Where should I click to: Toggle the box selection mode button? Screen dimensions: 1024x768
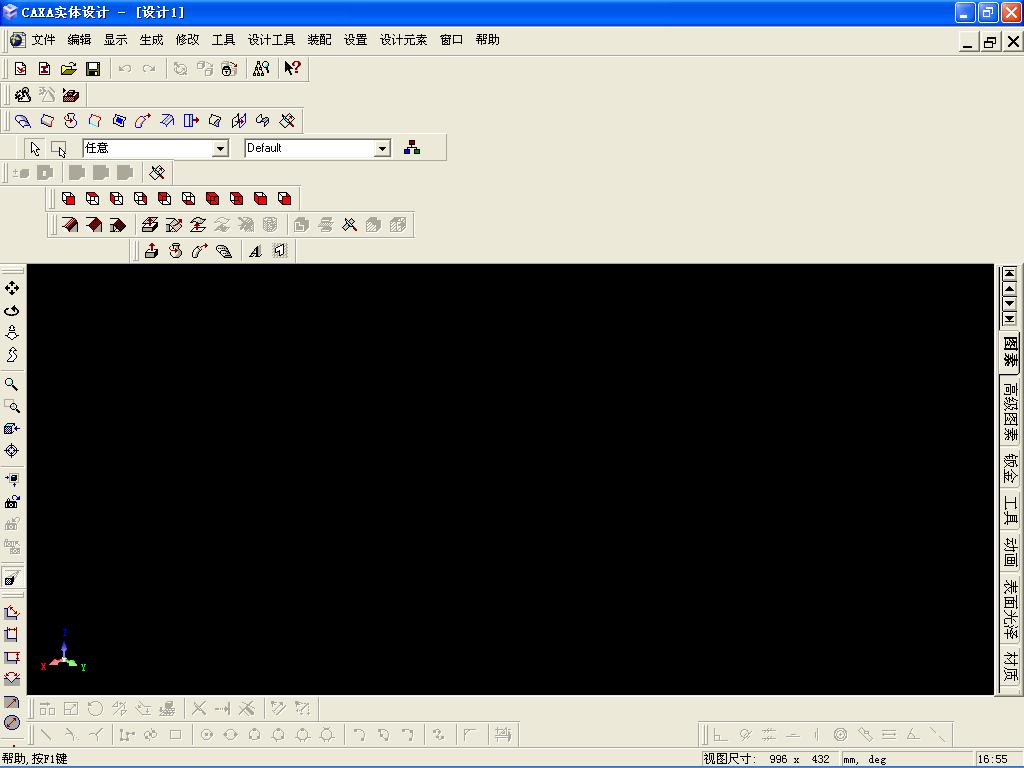click(x=59, y=148)
